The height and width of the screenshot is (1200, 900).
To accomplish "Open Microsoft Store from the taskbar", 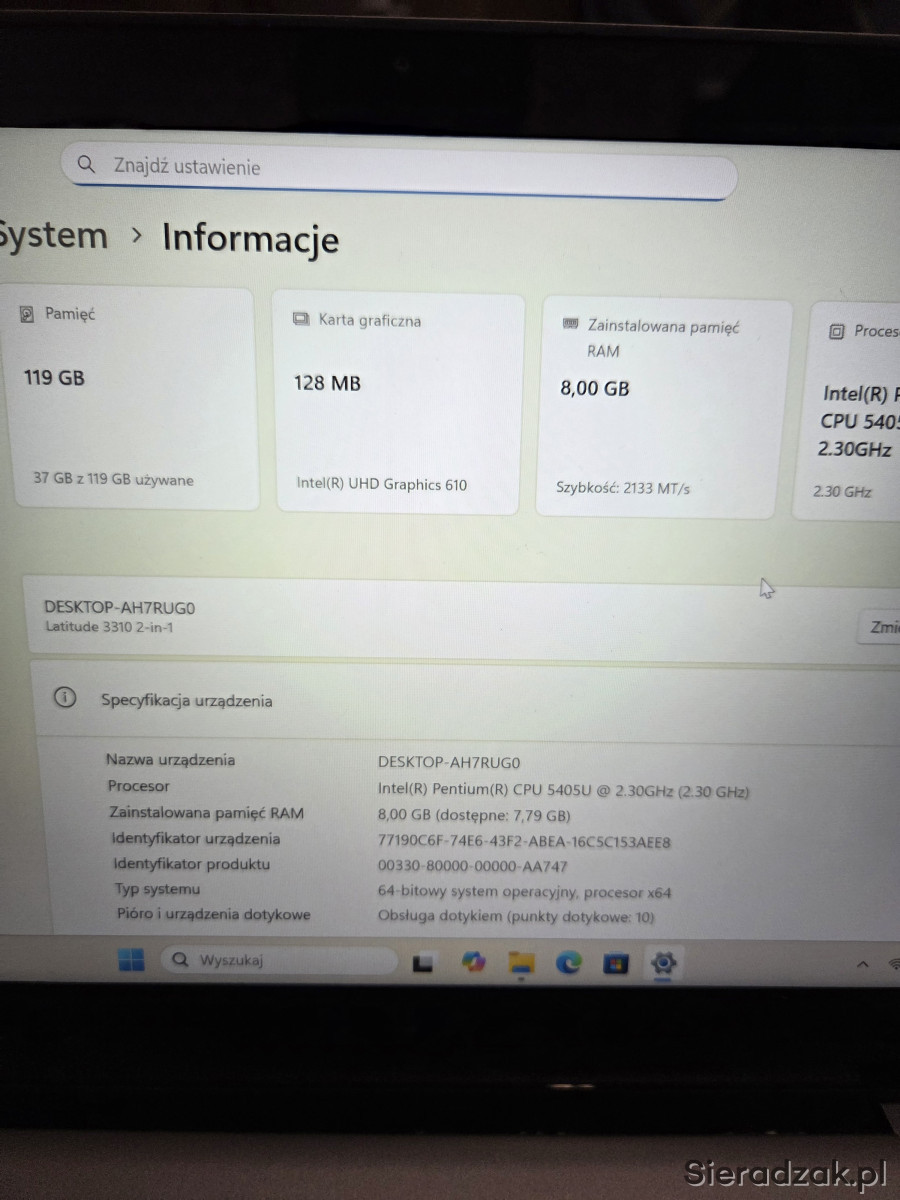I will (x=615, y=964).
